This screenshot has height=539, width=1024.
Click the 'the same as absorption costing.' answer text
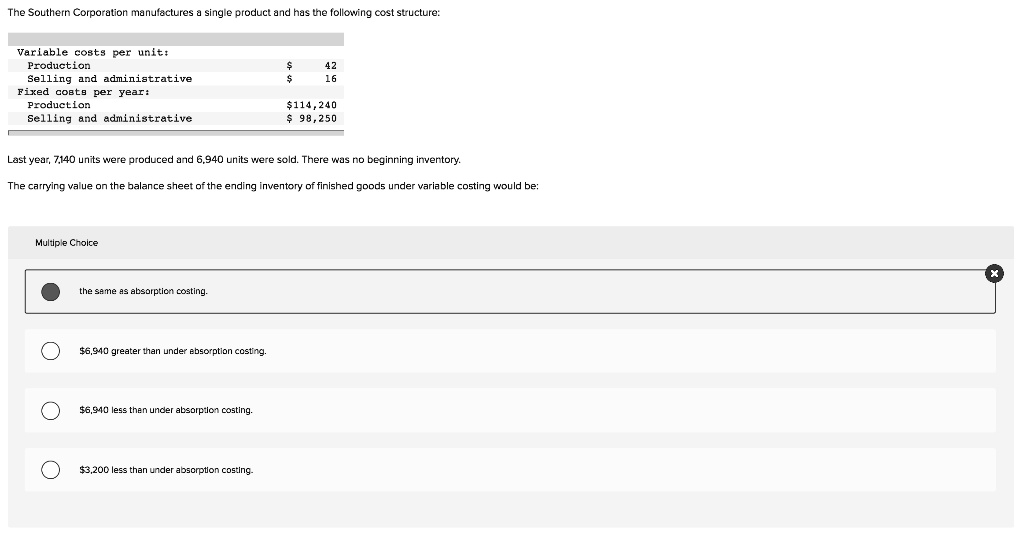point(143,291)
